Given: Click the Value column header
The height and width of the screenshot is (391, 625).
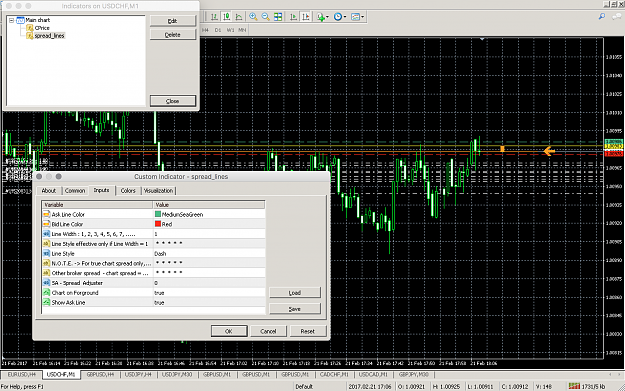Looking at the screenshot, I should click(x=209, y=204).
